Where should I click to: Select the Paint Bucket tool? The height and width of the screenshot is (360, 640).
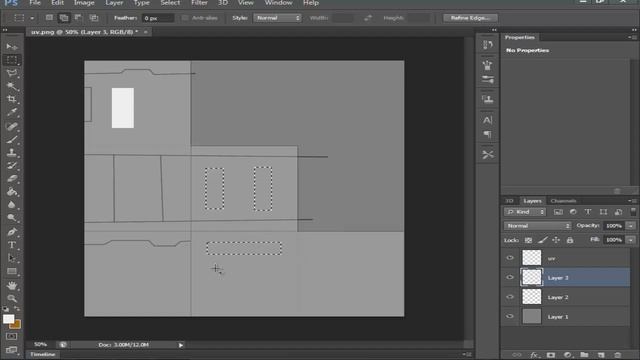(x=11, y=192)
